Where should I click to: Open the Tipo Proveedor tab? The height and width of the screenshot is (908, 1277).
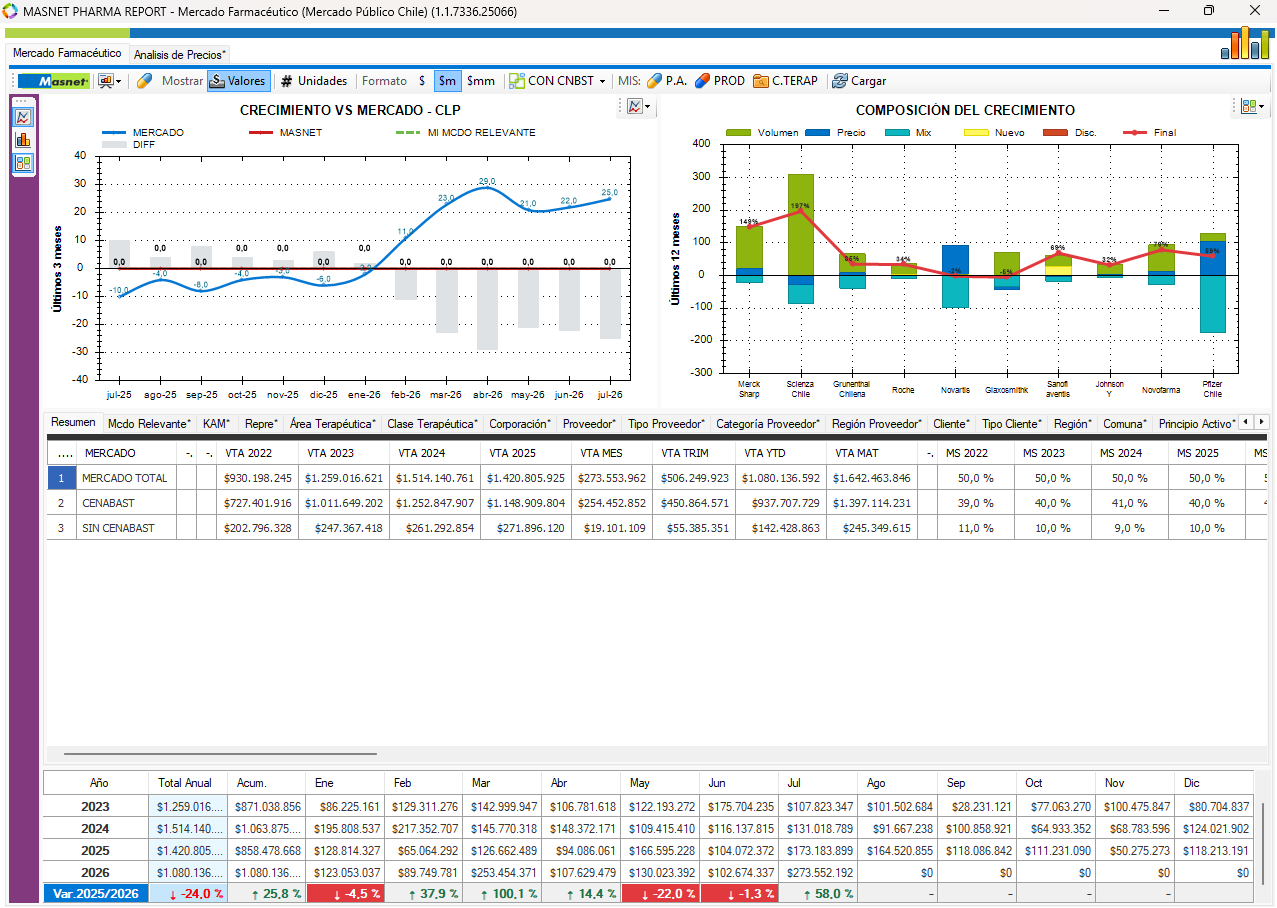click(x=667, y=424)
